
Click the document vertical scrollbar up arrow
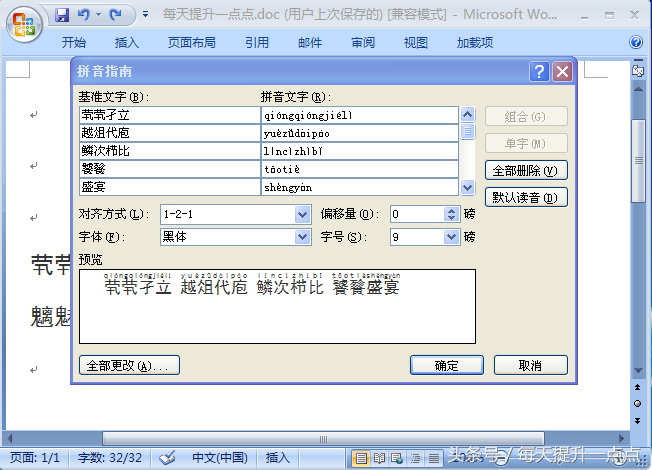point(638,89)
